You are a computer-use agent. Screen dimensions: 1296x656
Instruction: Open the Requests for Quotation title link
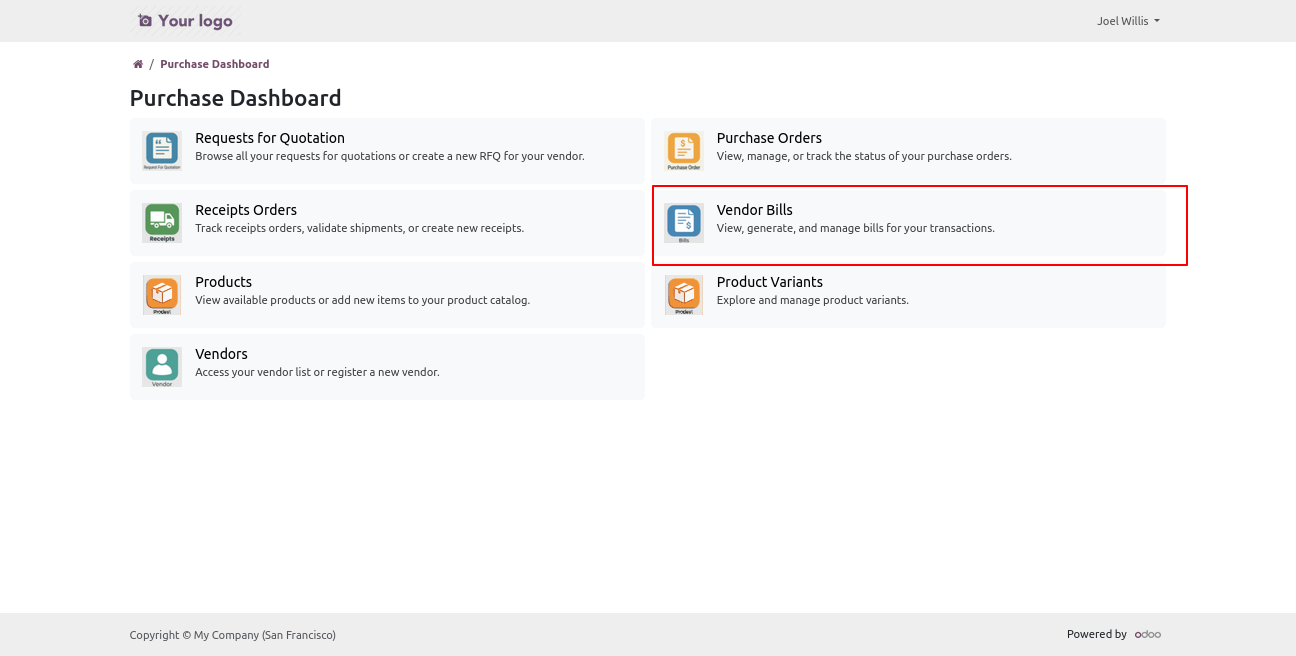(270, 138)
